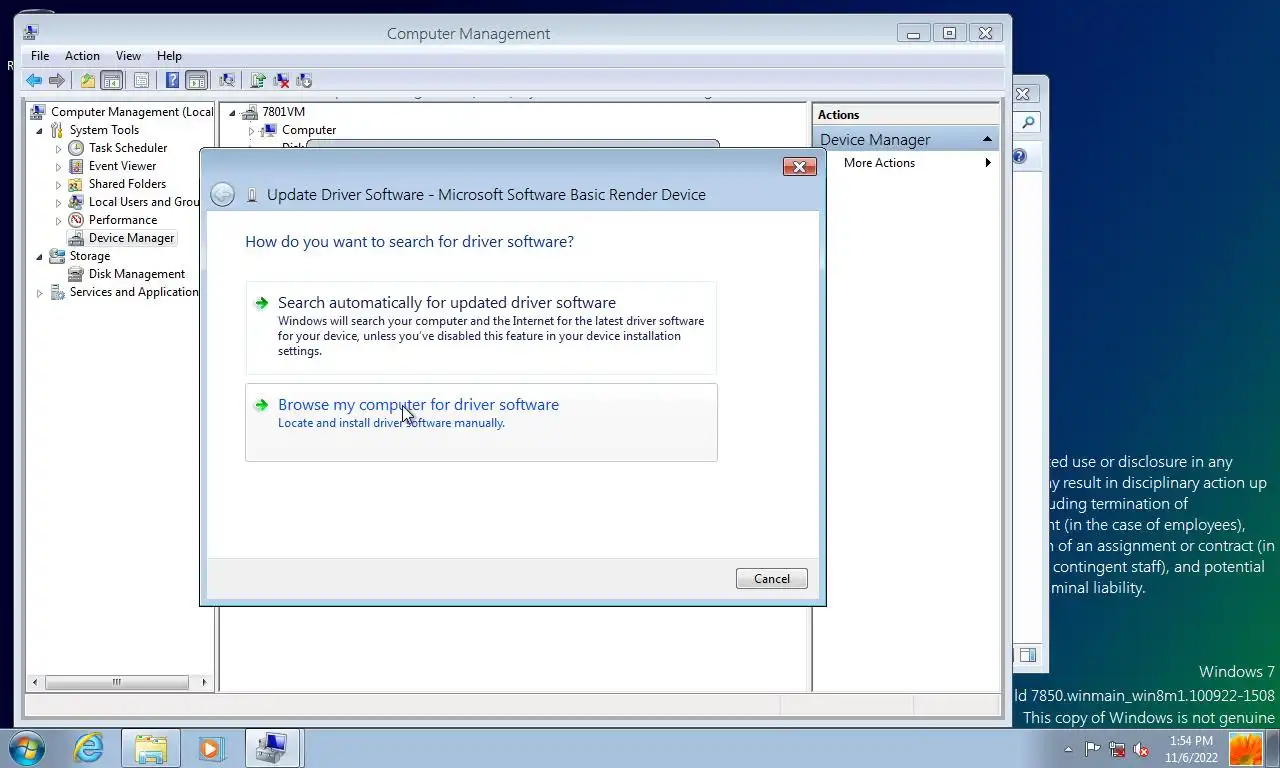Click the back arrow in Update Driver dialog
Screen dimensions: 1280x768
(223, 194)
